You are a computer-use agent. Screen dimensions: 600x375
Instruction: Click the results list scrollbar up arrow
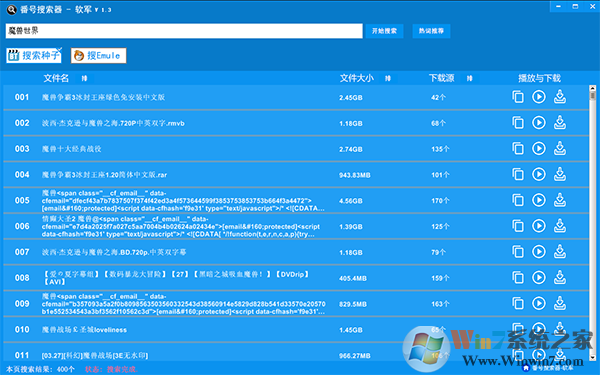[593, 88]
